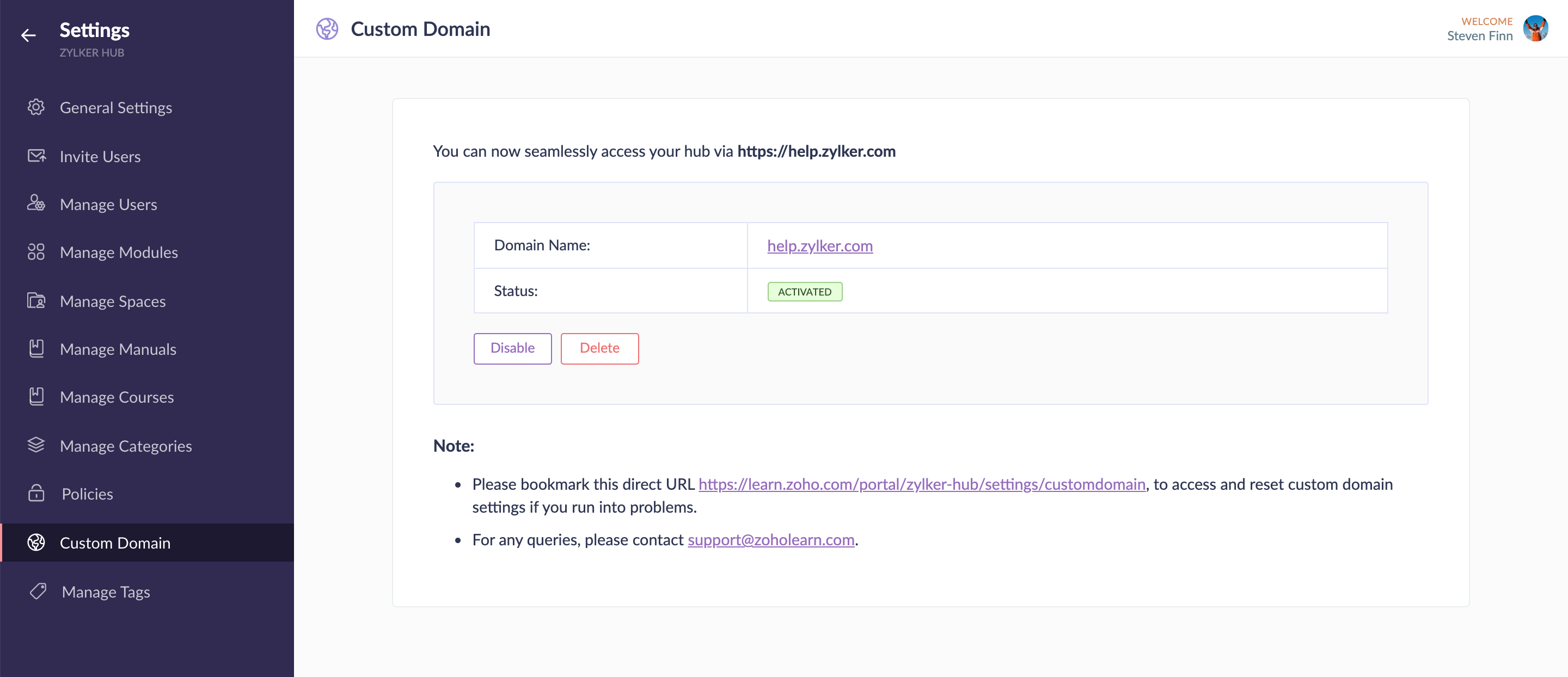1568x677 pixels.
Task: Click the ACTIVATED status badge
Action: [x=804, y=292]
